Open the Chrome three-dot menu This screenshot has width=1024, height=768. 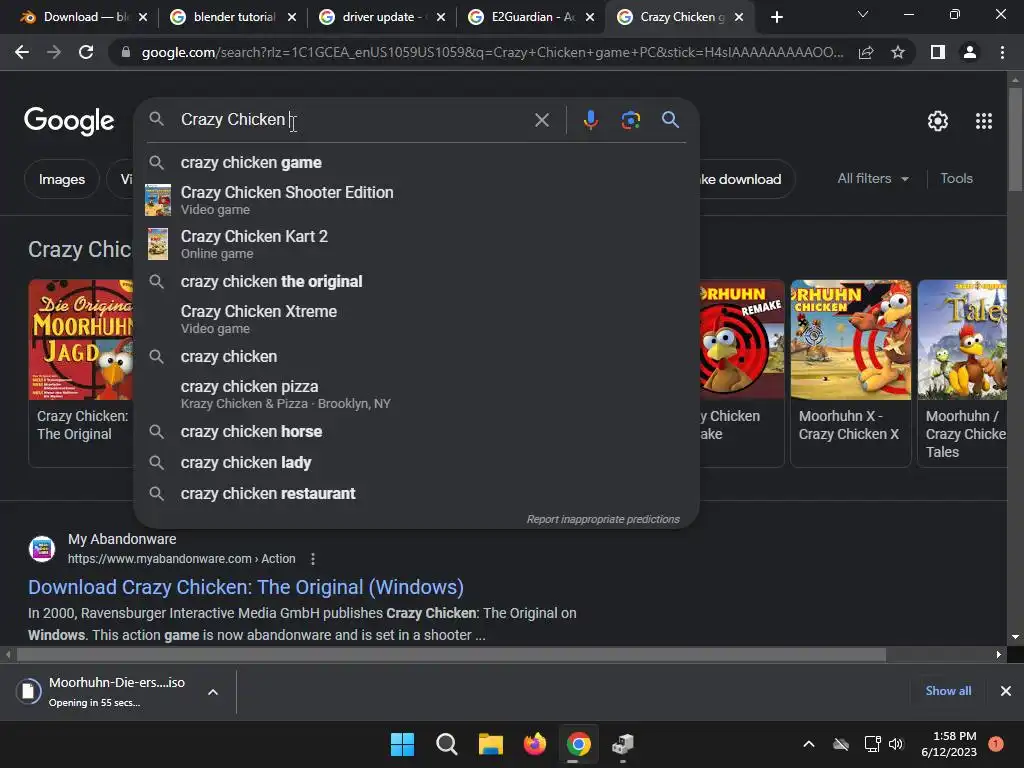1002,52
